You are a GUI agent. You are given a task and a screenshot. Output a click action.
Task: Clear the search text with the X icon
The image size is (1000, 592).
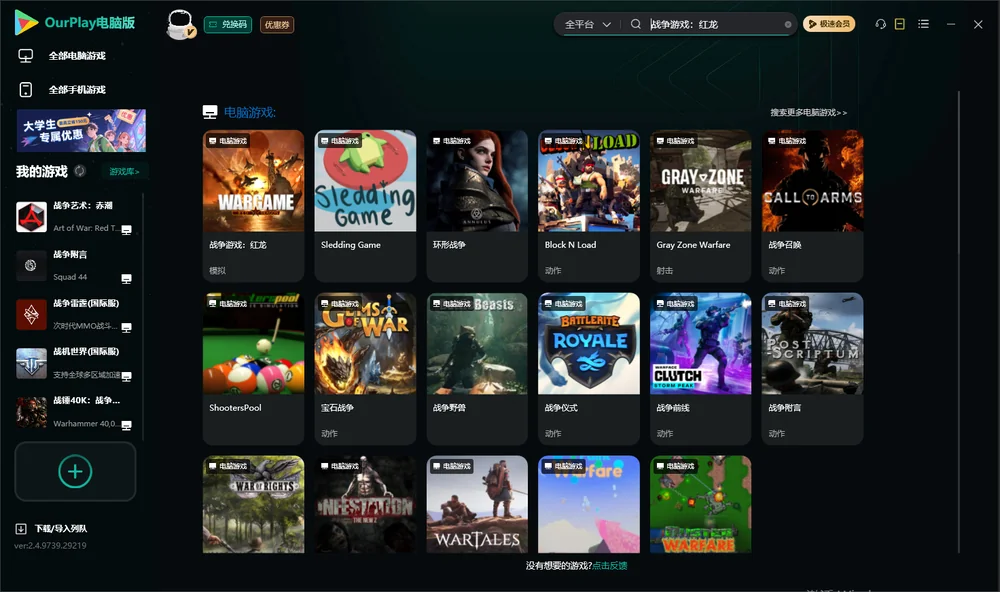click(788, 24)
